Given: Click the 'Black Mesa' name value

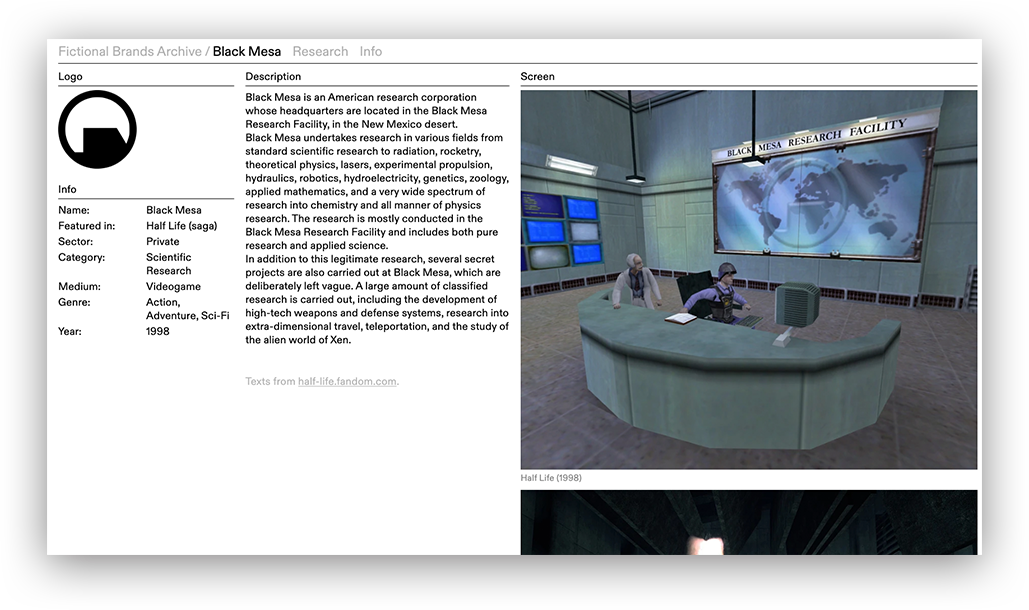Looking at the screenshot, I should tap(174, 210).
